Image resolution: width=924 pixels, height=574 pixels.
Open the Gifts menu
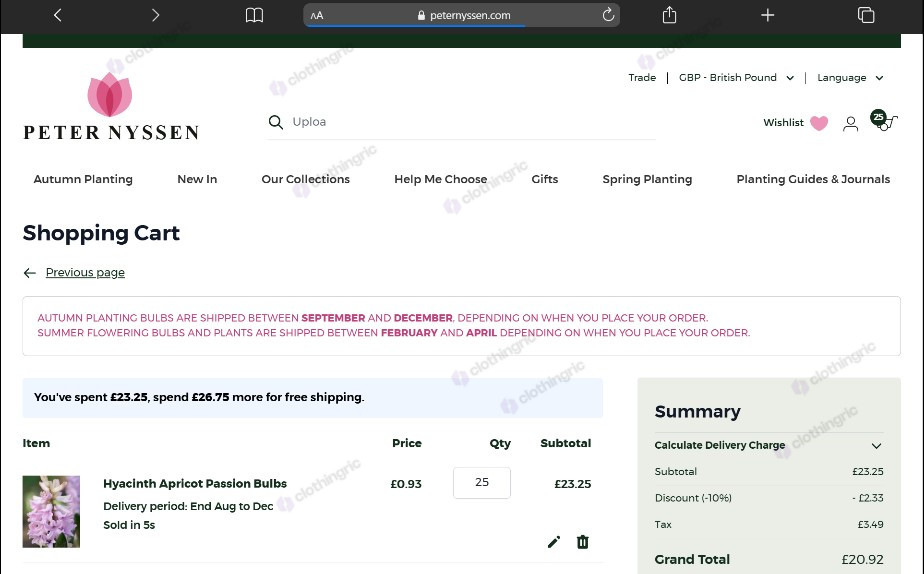point(544,179)
